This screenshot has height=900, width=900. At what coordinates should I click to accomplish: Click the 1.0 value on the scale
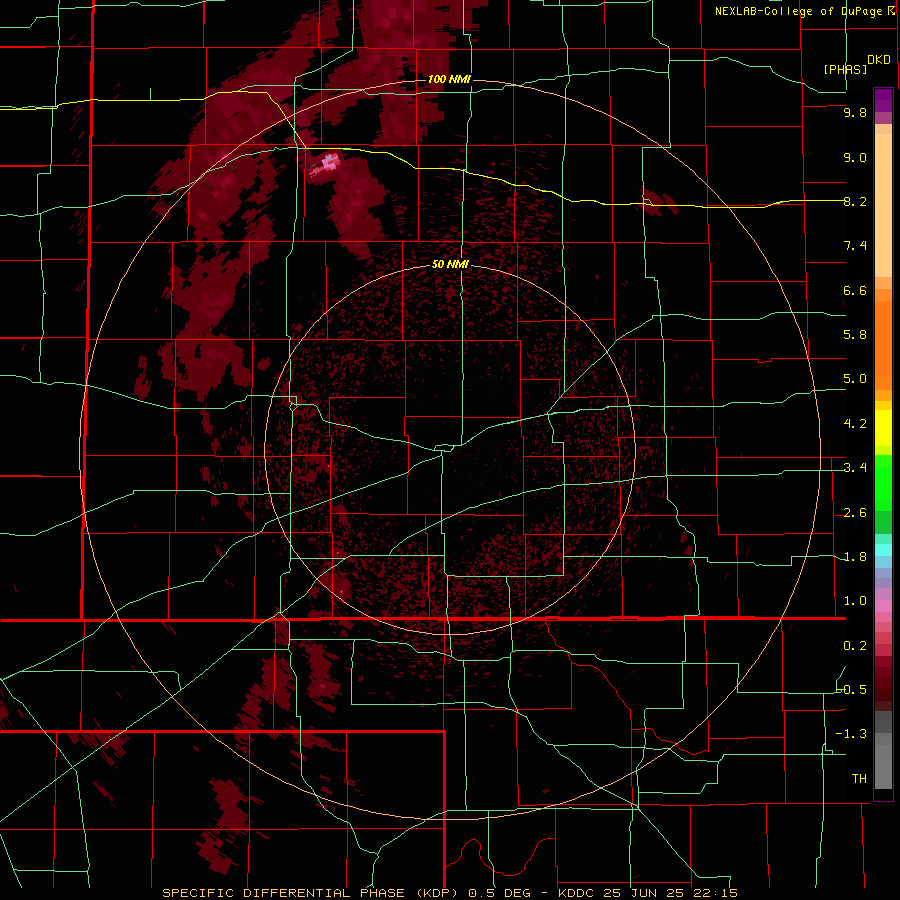[x=855, y=601]
